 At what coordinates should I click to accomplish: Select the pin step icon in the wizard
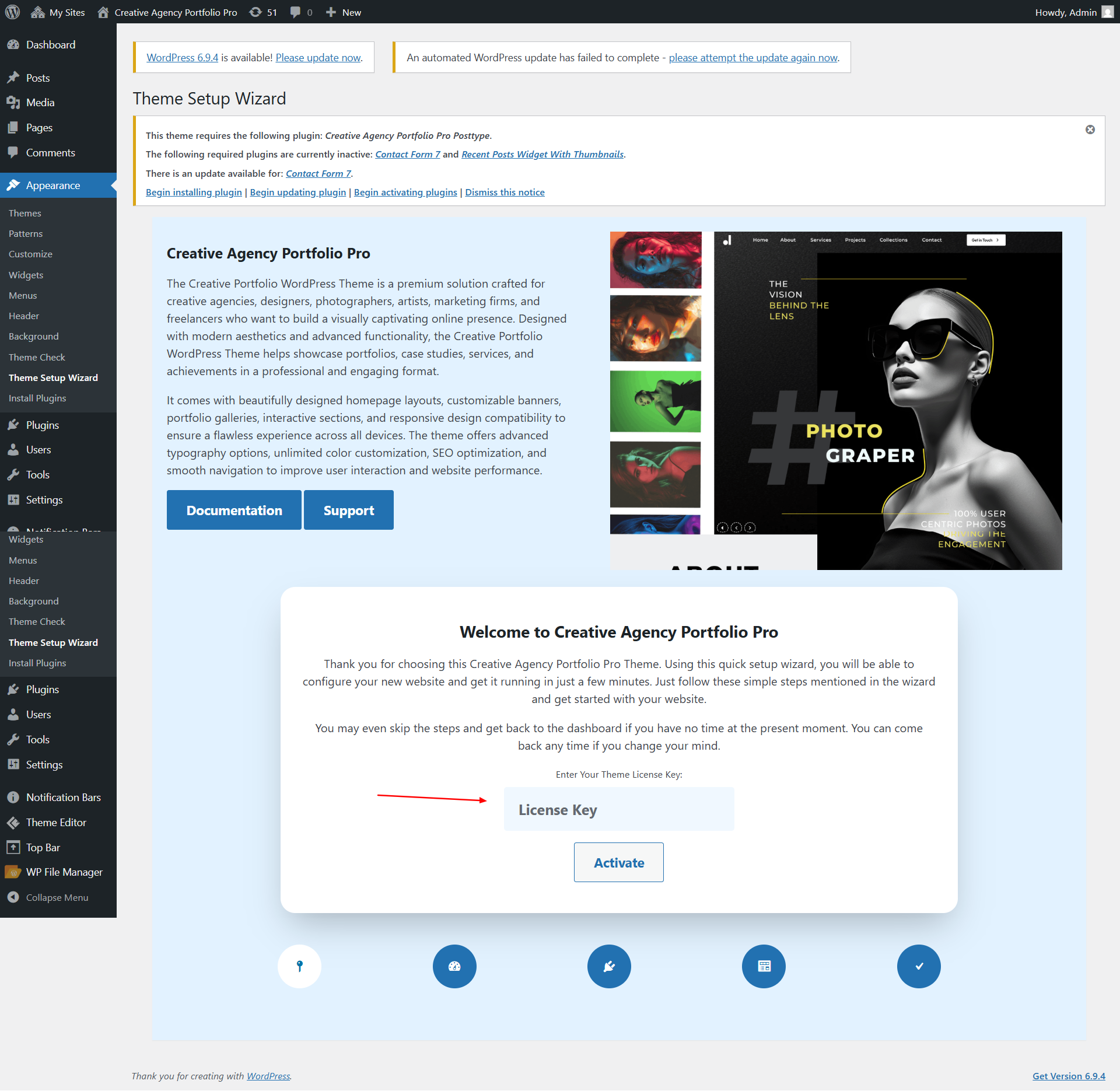(x=299, y=966)
